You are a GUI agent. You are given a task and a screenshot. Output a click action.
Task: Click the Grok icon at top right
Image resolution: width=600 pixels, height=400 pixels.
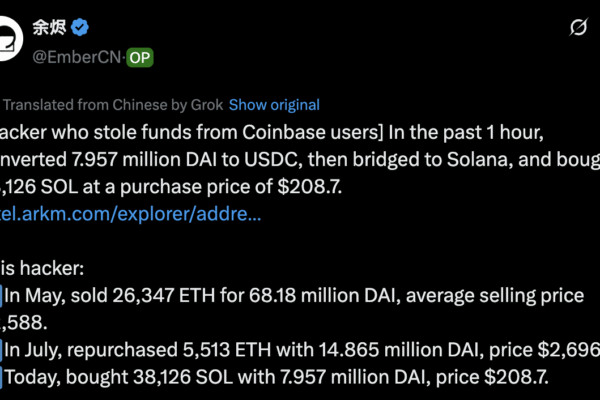pos(577,29)
